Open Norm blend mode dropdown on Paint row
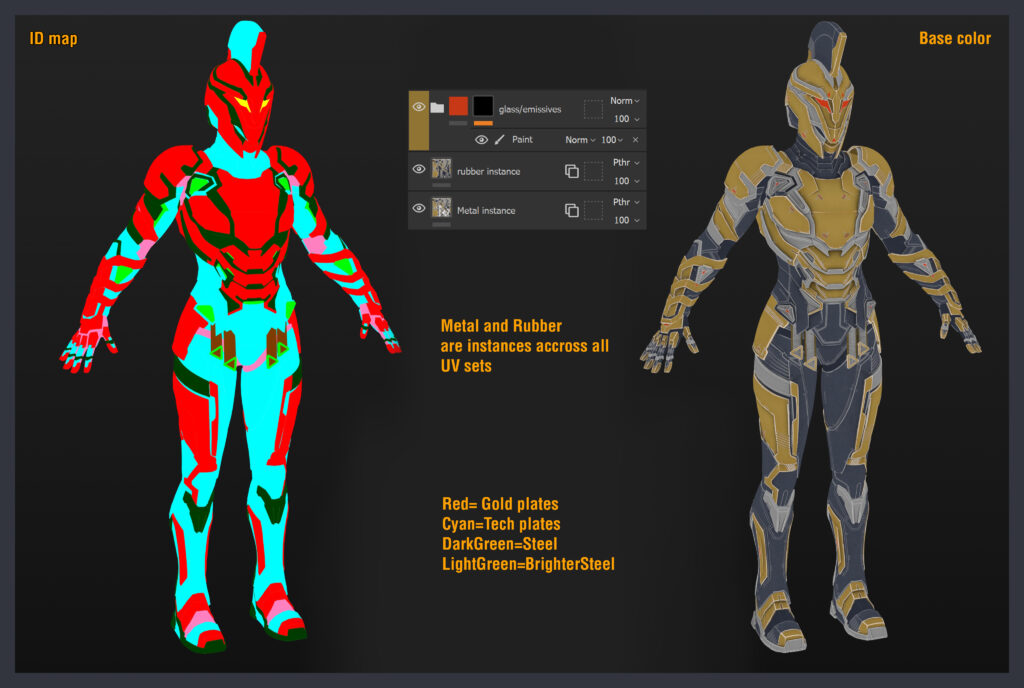 tap(580, 140)
